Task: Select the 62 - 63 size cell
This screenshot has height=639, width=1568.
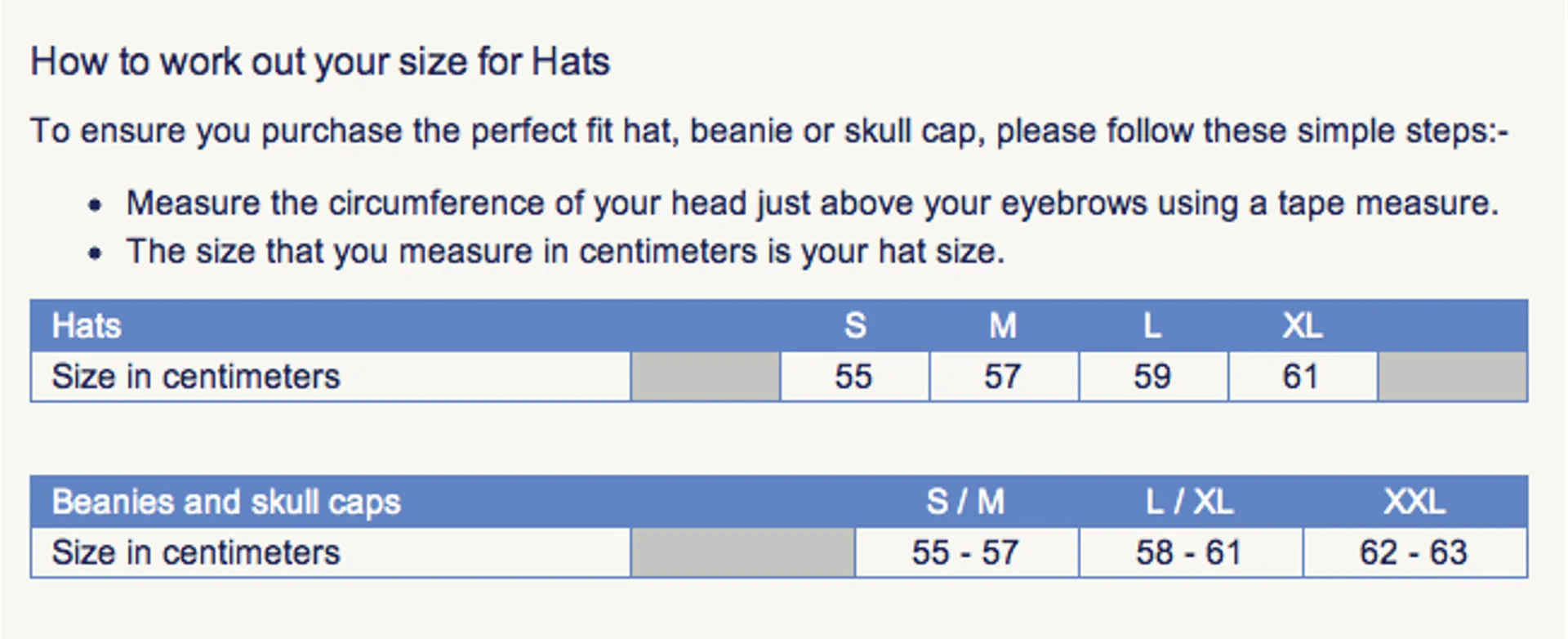Action: 1415,553
